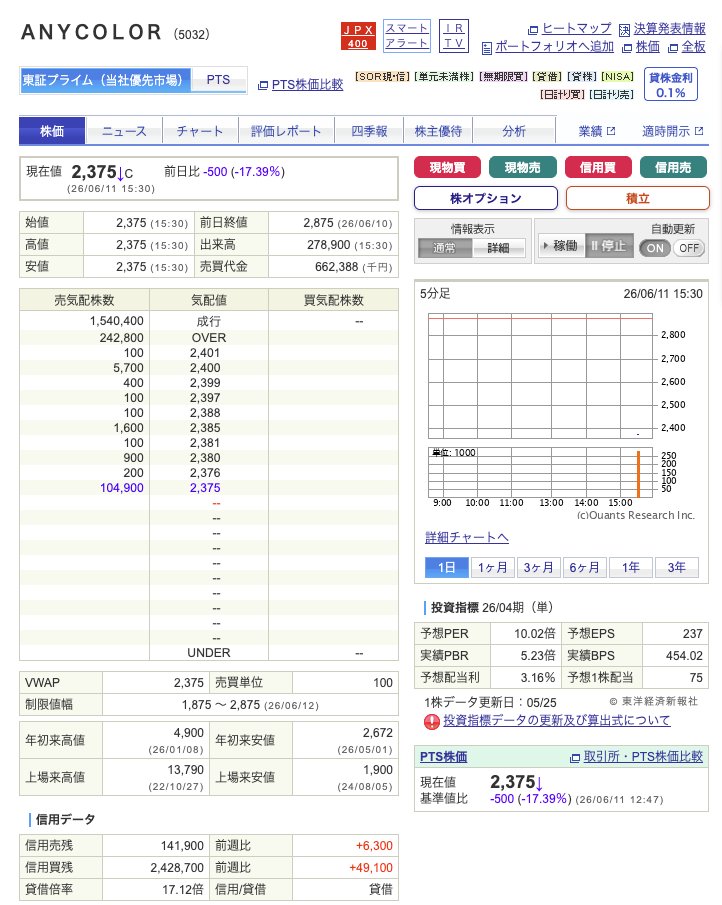Viewport: 722px width, 905px height.
Task: Click the 現物売 button
Action: pyautogui.click(x=522, y=167)
